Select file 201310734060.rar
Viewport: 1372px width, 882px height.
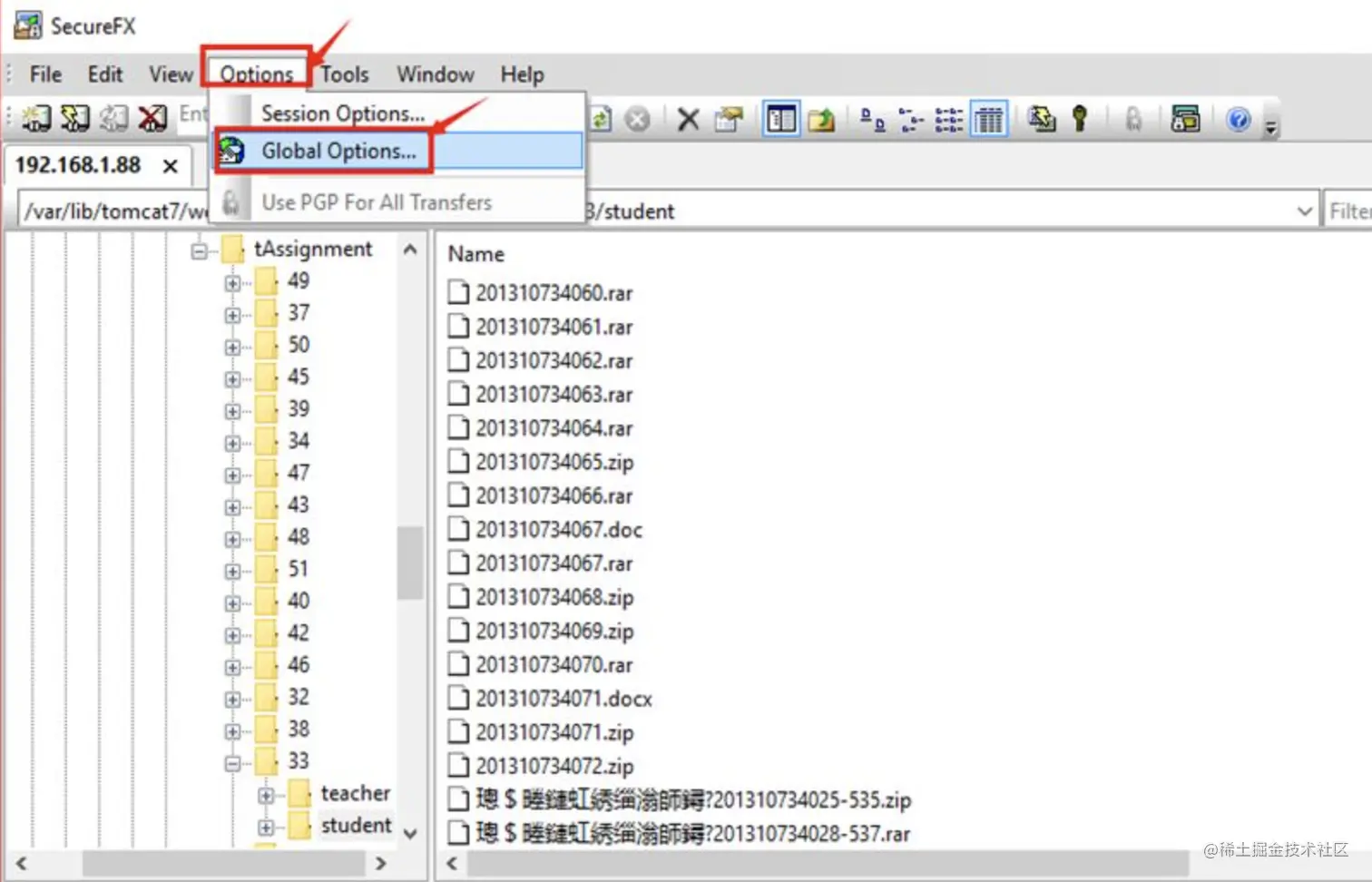[x=554, y=293]
